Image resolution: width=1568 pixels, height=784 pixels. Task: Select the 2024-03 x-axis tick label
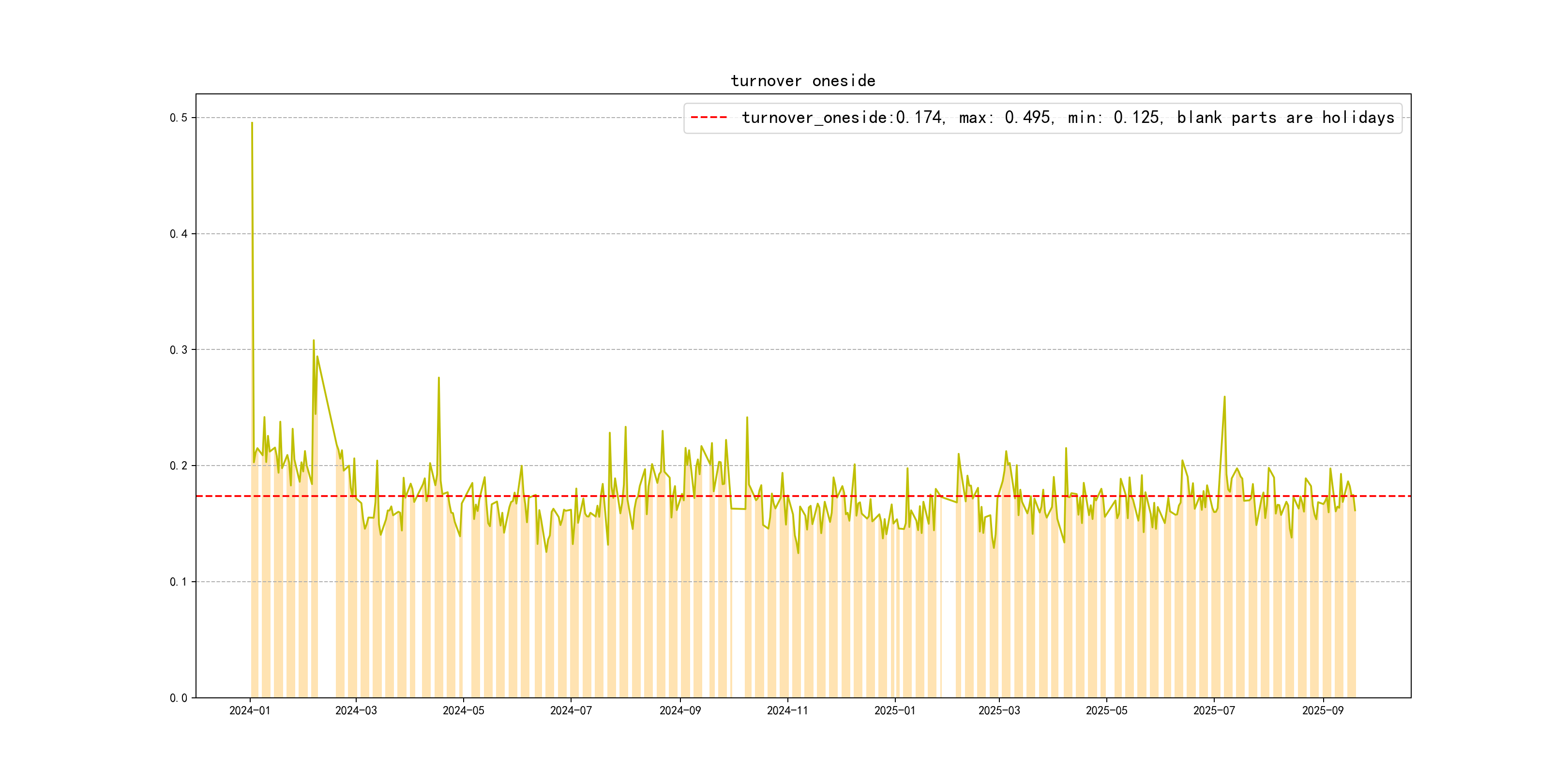[356, 710]
